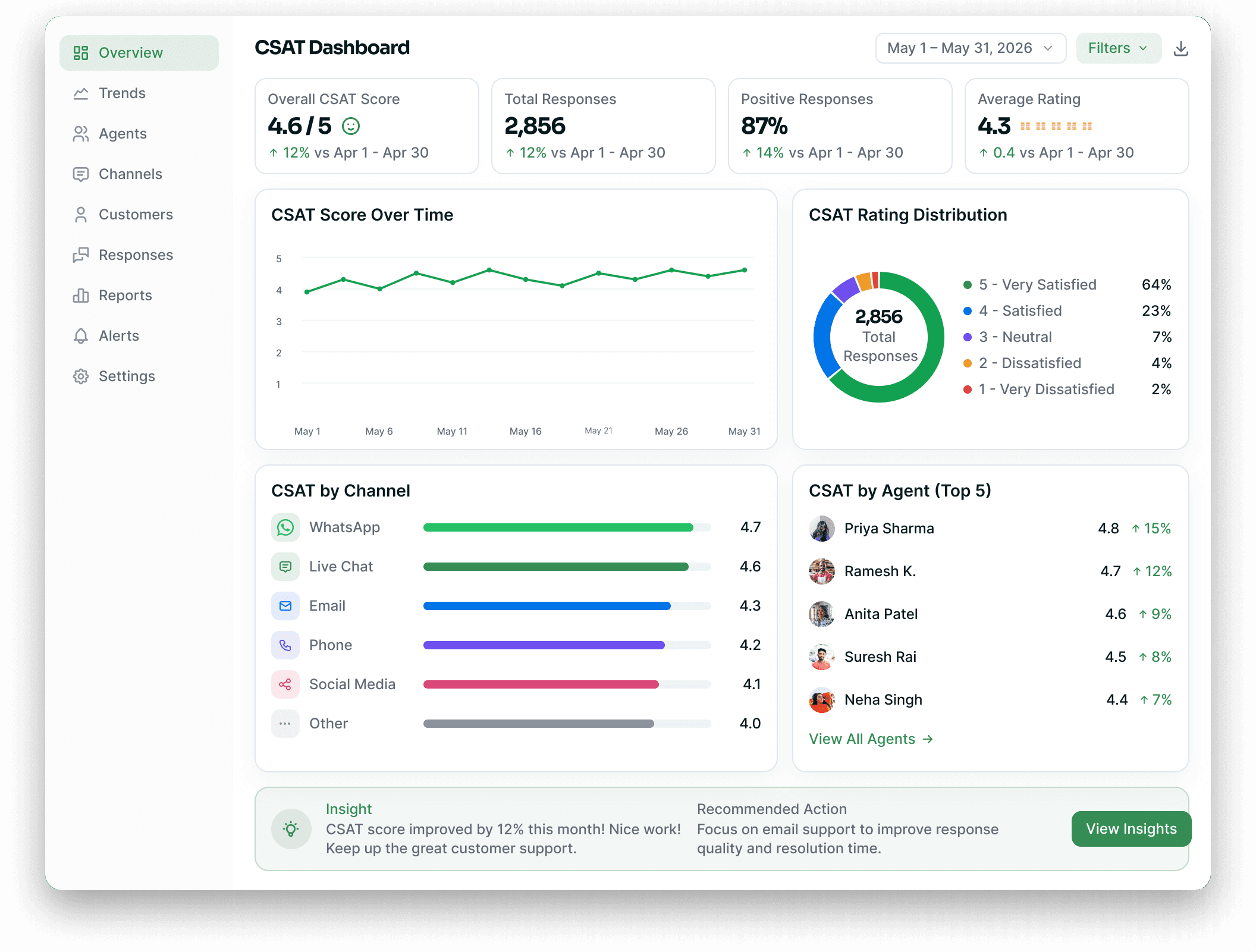Click the WhatsApp score progress bar
Viewport: 1256px width, 952px height.
(x=567, y=527)
